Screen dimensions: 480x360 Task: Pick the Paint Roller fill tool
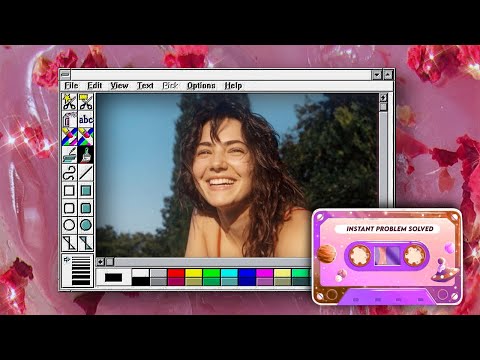coord(69,155)
